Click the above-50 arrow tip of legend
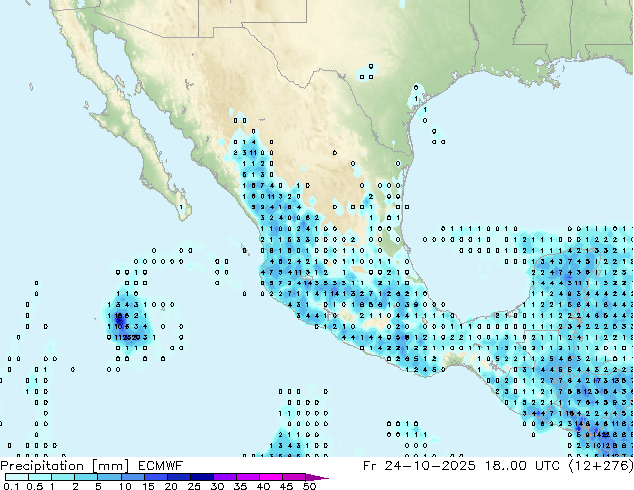 click(x=317, y=477)
